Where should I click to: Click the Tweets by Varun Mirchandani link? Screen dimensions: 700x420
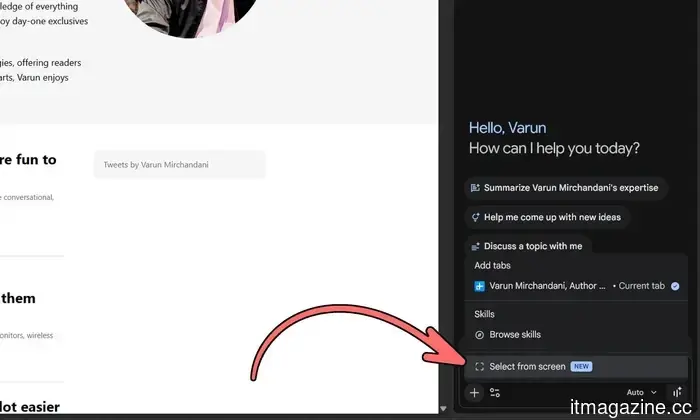pos(156,165)
